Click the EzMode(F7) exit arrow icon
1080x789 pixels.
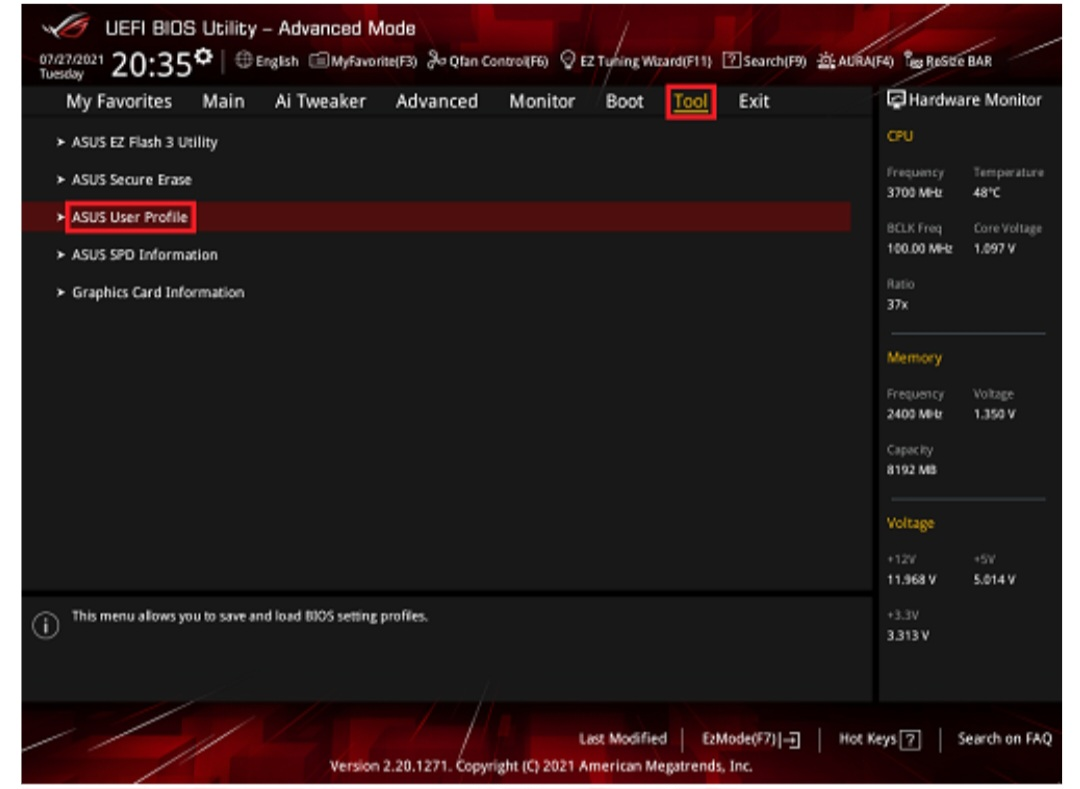(791, 740)
